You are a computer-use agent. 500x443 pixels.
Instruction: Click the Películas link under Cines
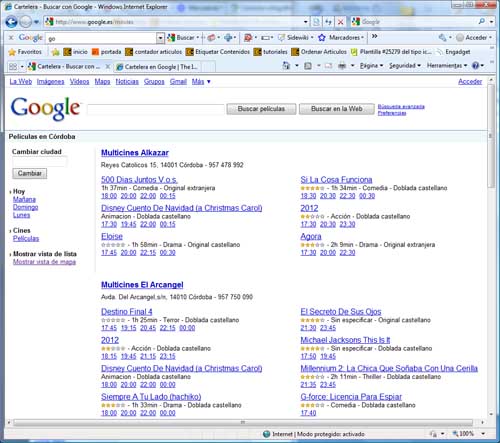tap(26, 238)
